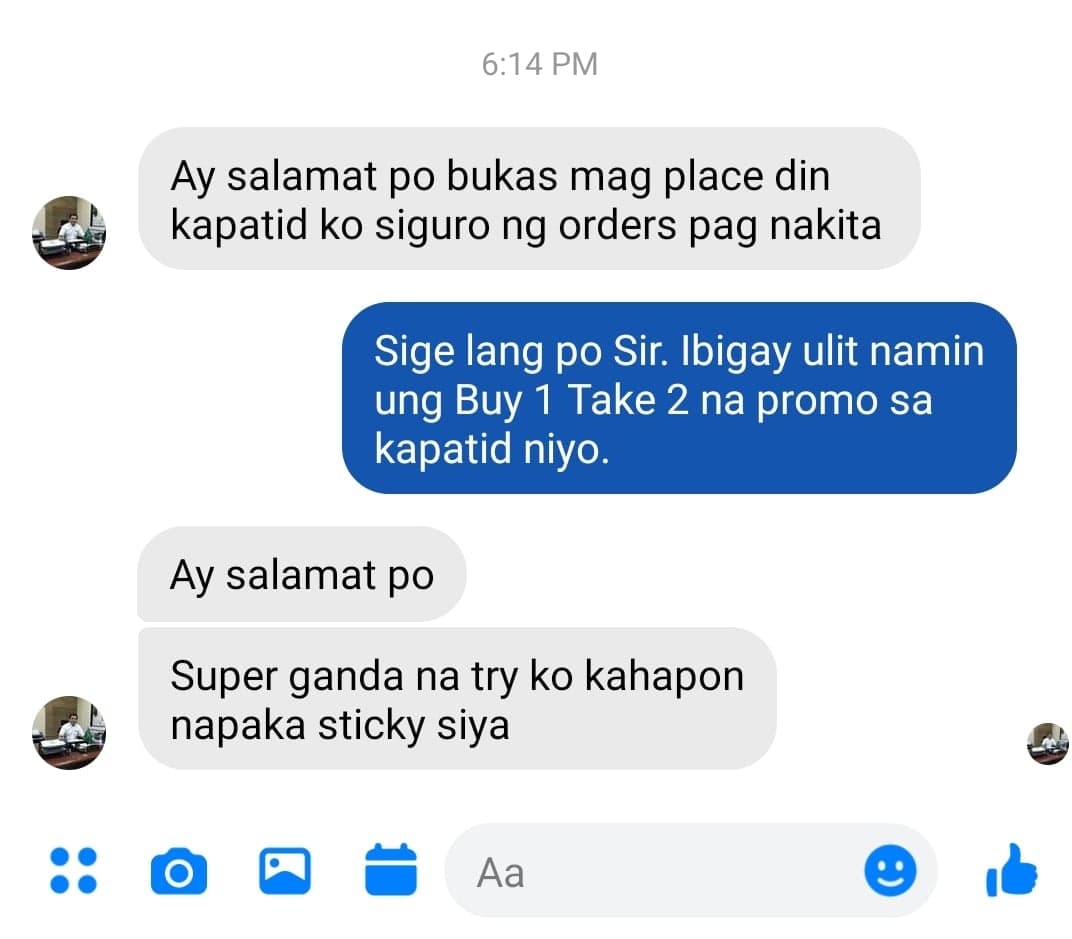This screenshot has width=1072, height=939.
Task: Send a thumbs up like
Action: [x=1011, y=870]
